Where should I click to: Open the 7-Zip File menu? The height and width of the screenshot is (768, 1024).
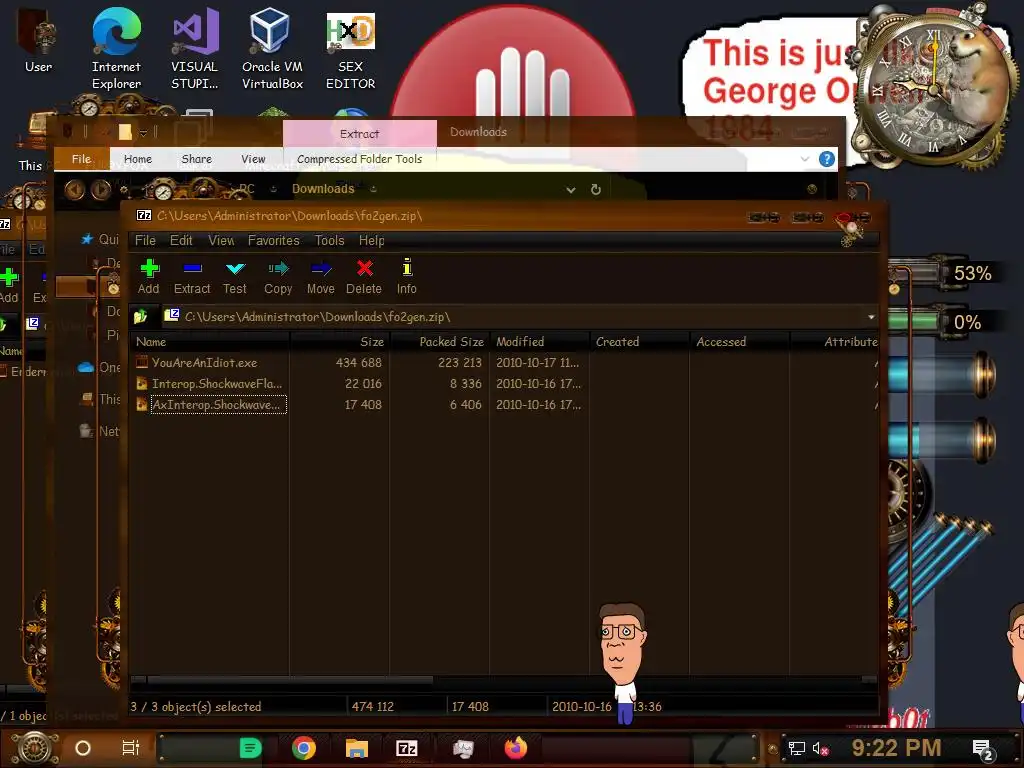145,240
